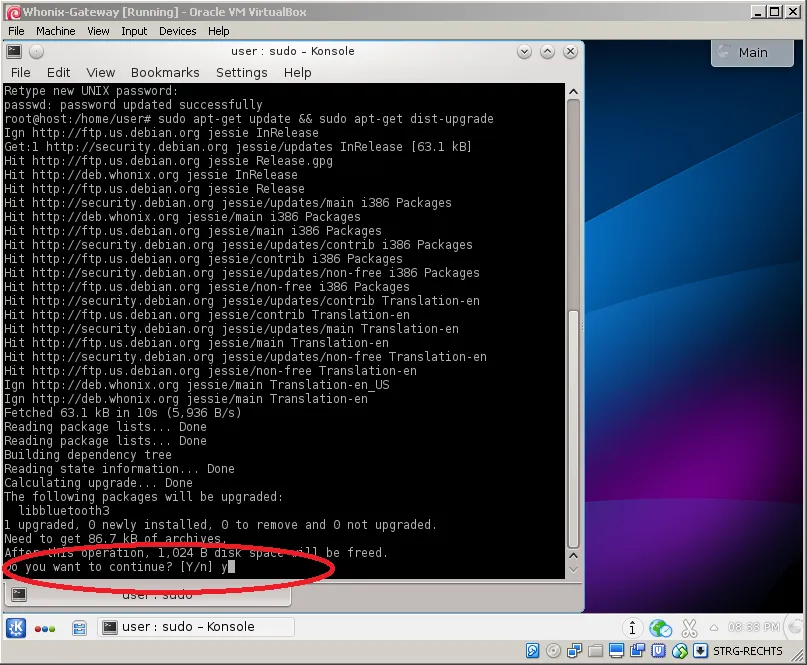The width and height of the screenshot is (807, 665).
Task: Click the Main desktop toolbox button
Action: 752,52
